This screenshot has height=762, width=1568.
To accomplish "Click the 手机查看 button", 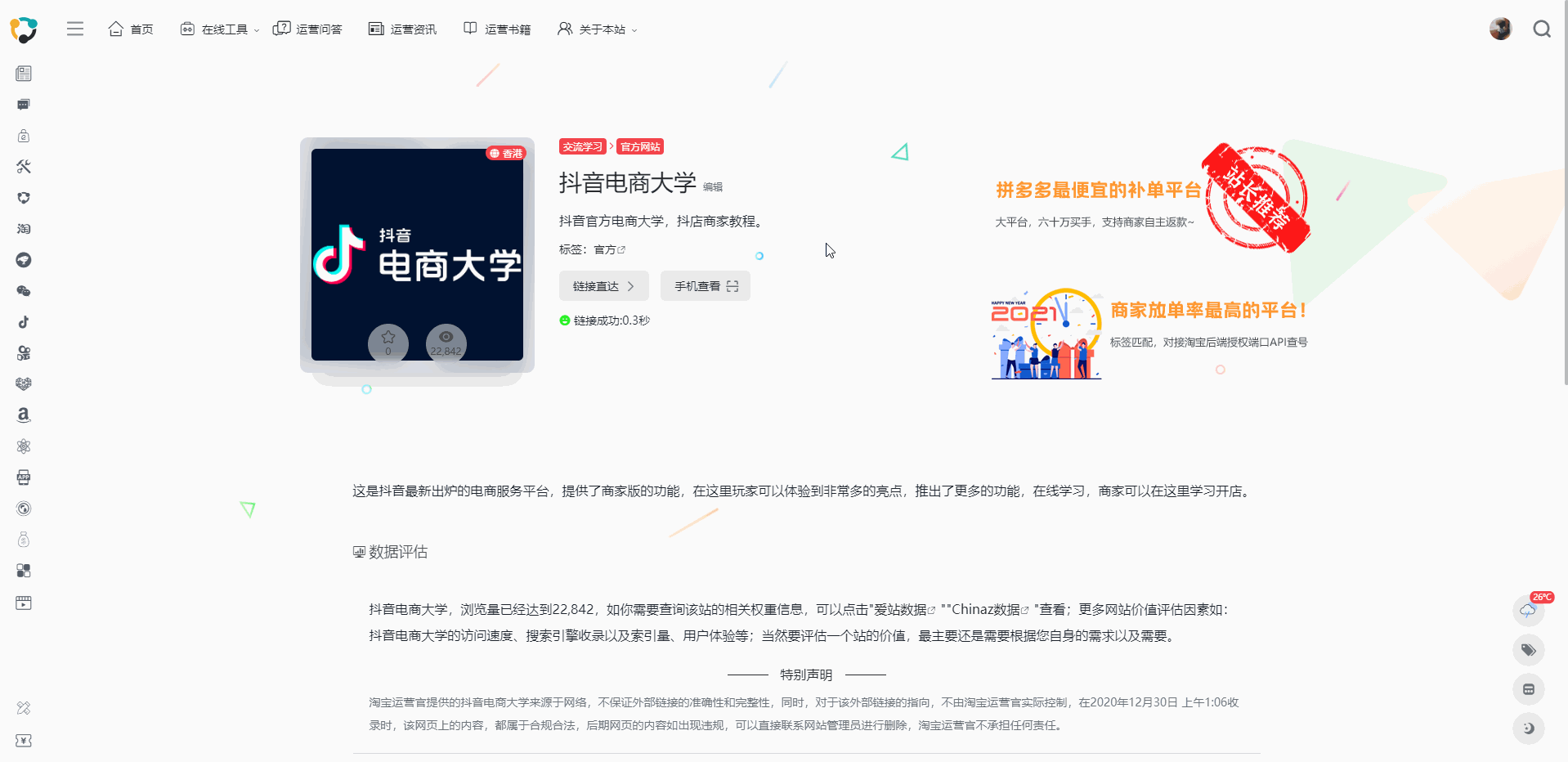I will (706, 286).
